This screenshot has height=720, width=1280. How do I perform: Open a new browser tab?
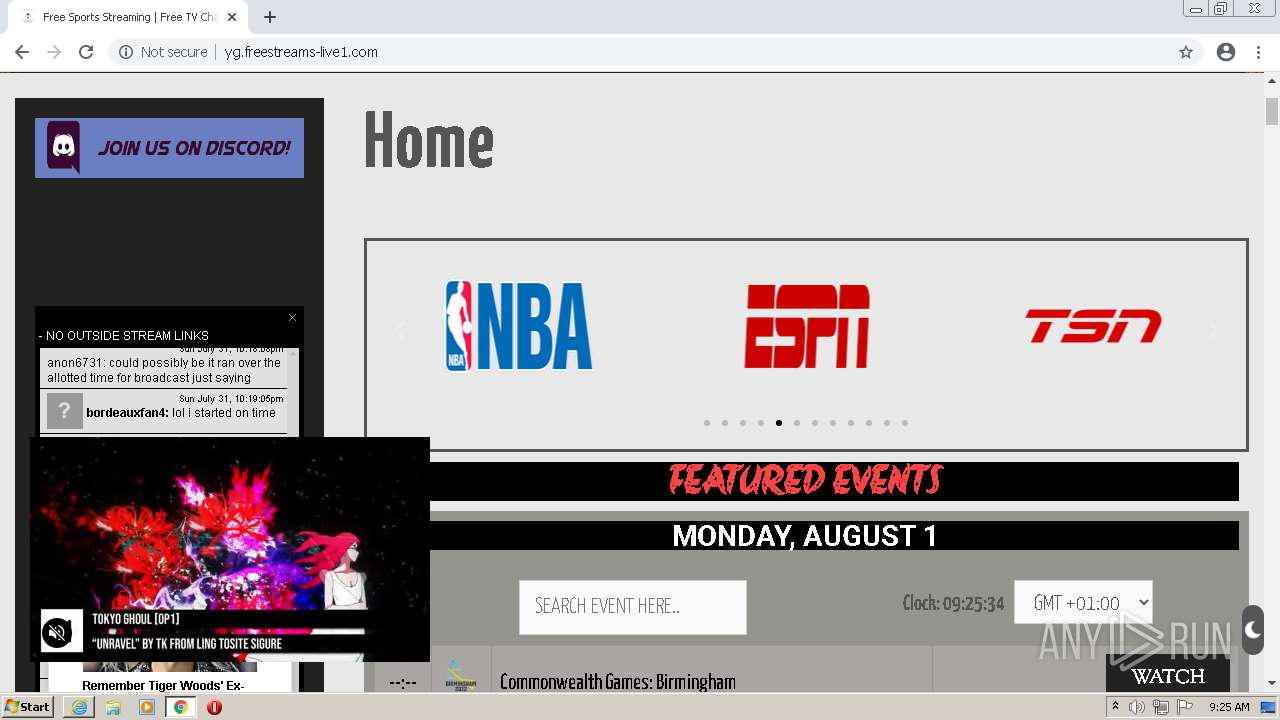click(x=270, y=17)
